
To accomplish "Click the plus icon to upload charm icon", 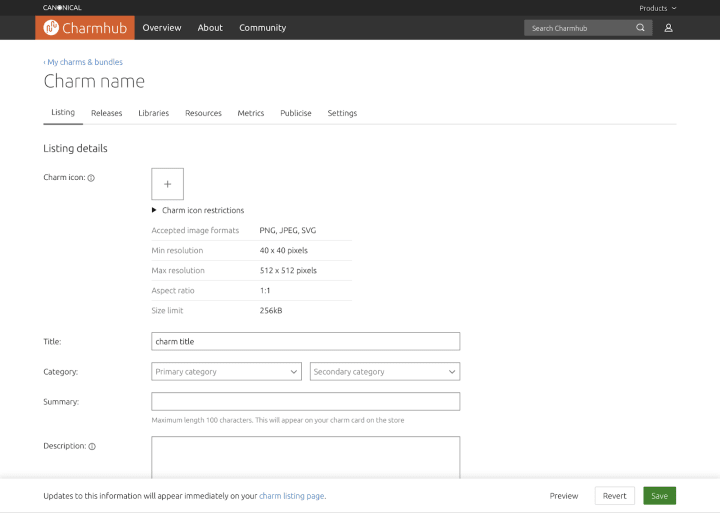I will tap(168, 184).
